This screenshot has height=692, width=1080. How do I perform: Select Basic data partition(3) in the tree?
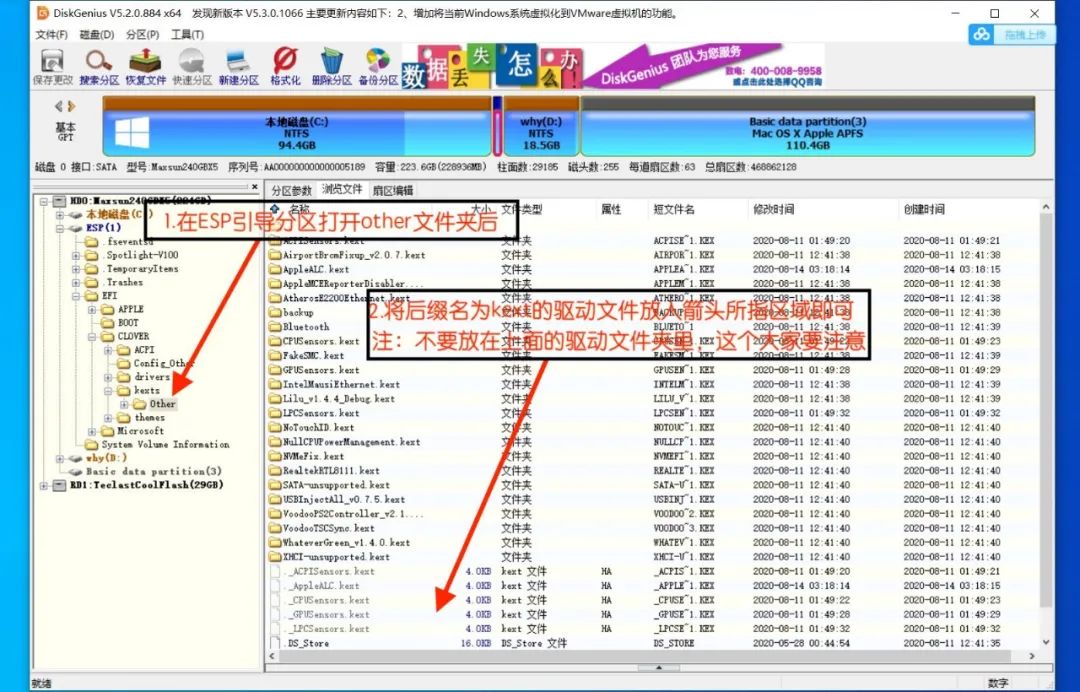pos(154,472)
